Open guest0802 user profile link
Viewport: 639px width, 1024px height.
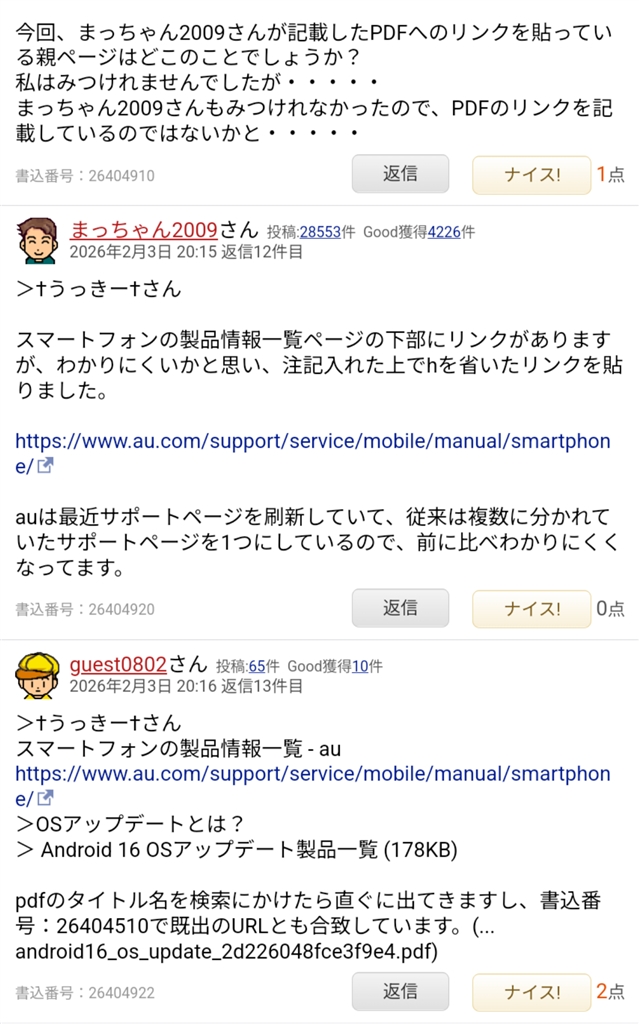118,664
